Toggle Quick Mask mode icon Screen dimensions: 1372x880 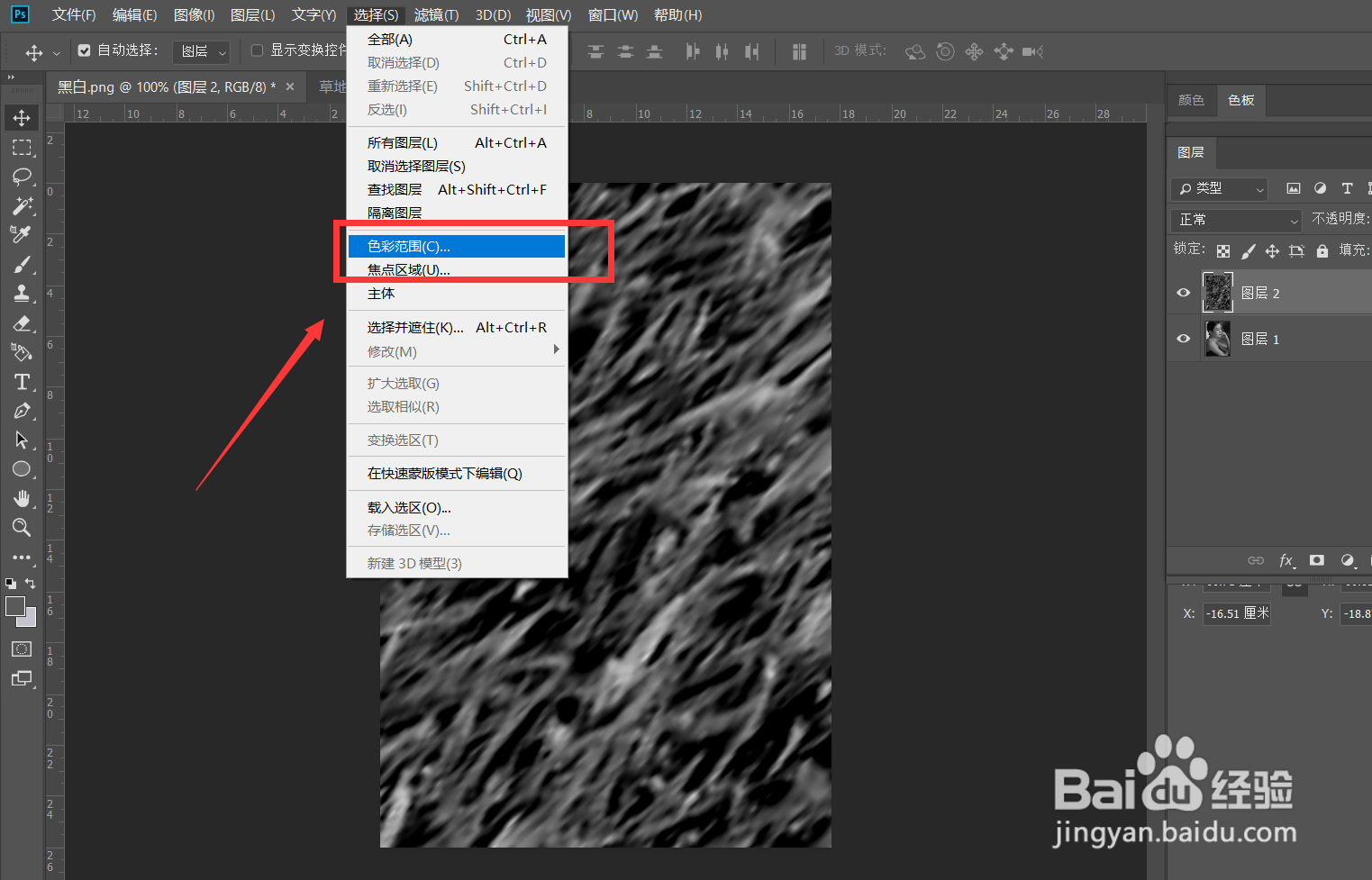[22, 649]
